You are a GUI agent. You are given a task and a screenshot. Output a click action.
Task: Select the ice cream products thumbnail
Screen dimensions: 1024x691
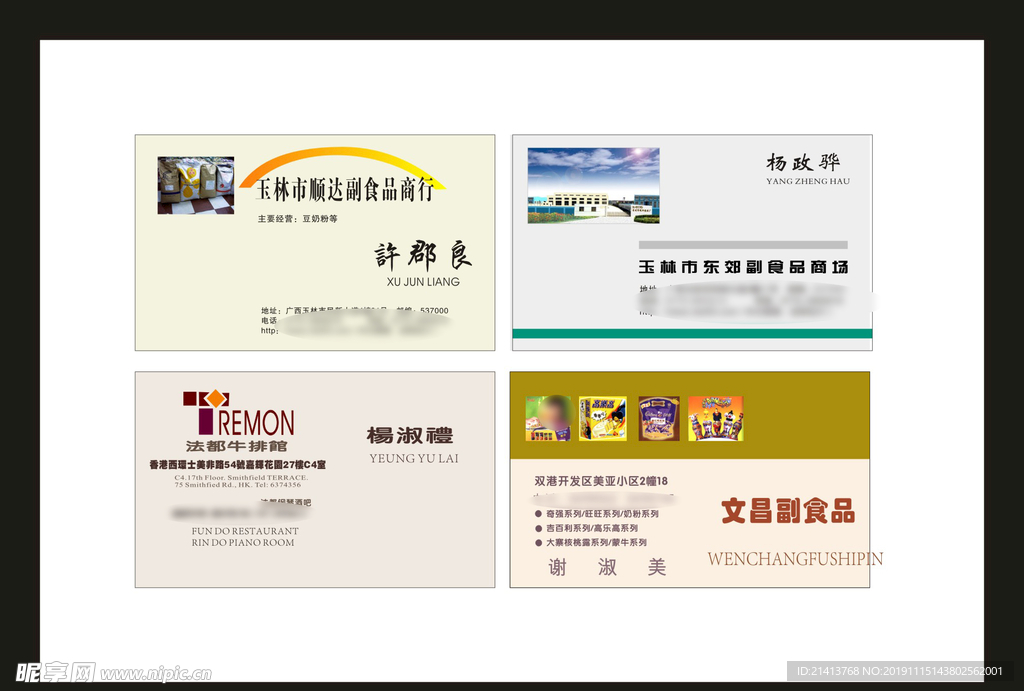click(715, 418)
